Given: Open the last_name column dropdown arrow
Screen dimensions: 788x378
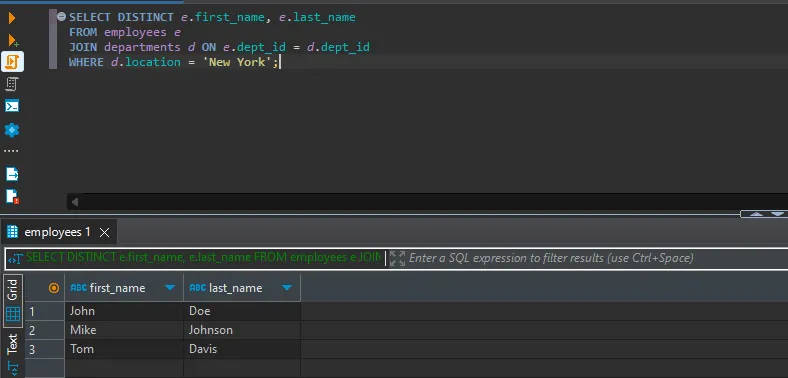Looking at the screenshot, I should pos(287,288).
